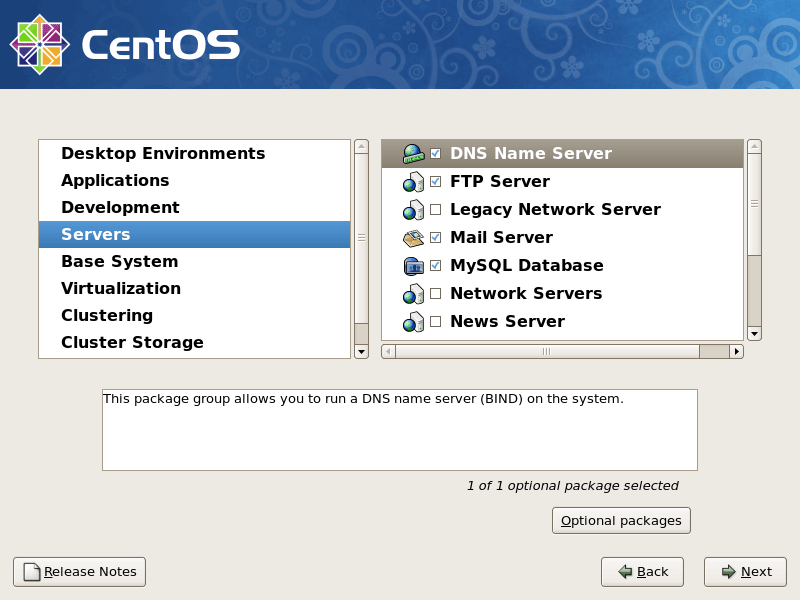Click the Mail Server label text
Viewport: 800px width, 600px height.
[502, 238]
